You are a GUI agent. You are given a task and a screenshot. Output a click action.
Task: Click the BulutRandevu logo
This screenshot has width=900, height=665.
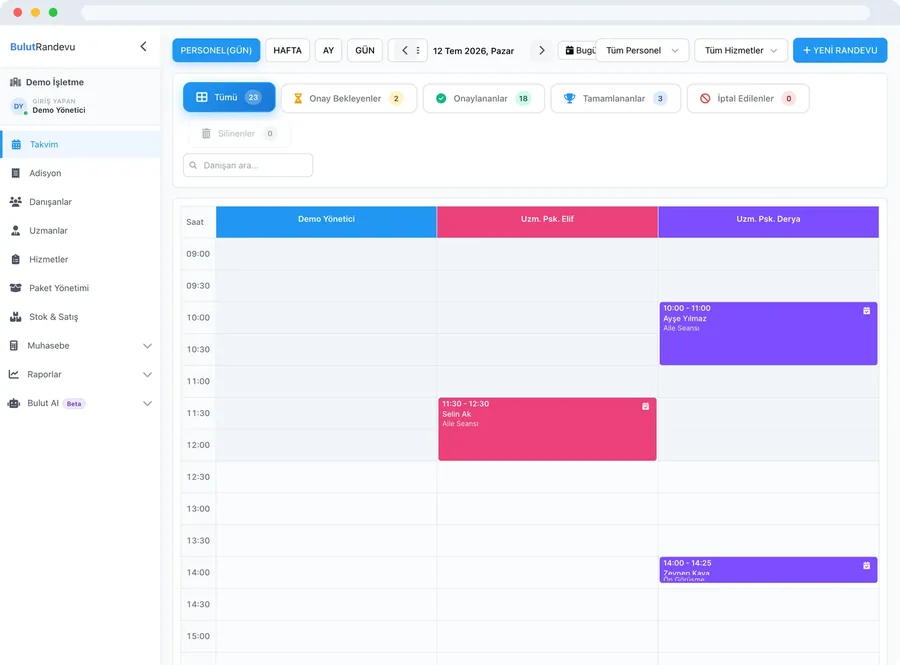click(42, 46)
